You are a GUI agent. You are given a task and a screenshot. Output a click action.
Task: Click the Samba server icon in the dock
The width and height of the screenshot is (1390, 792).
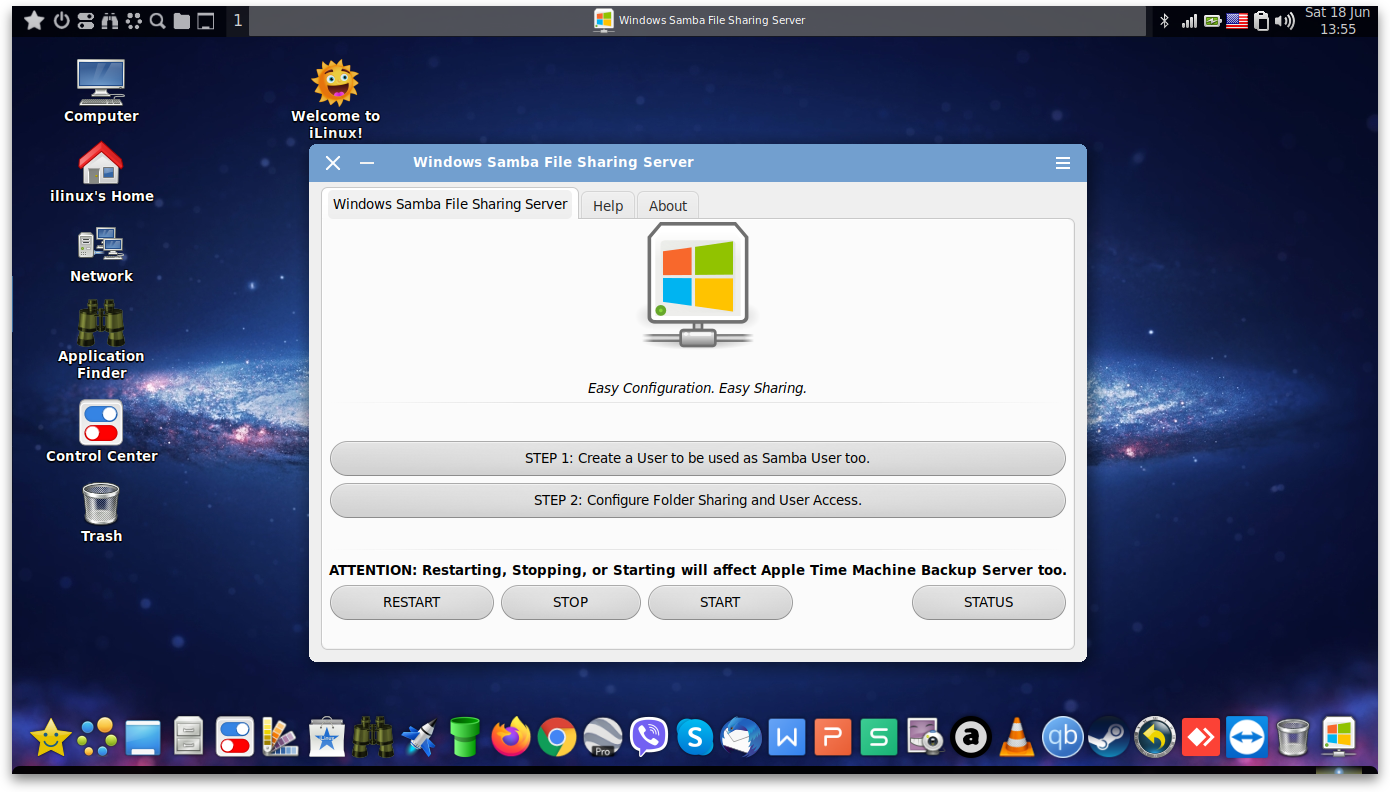click(1339, 738)
